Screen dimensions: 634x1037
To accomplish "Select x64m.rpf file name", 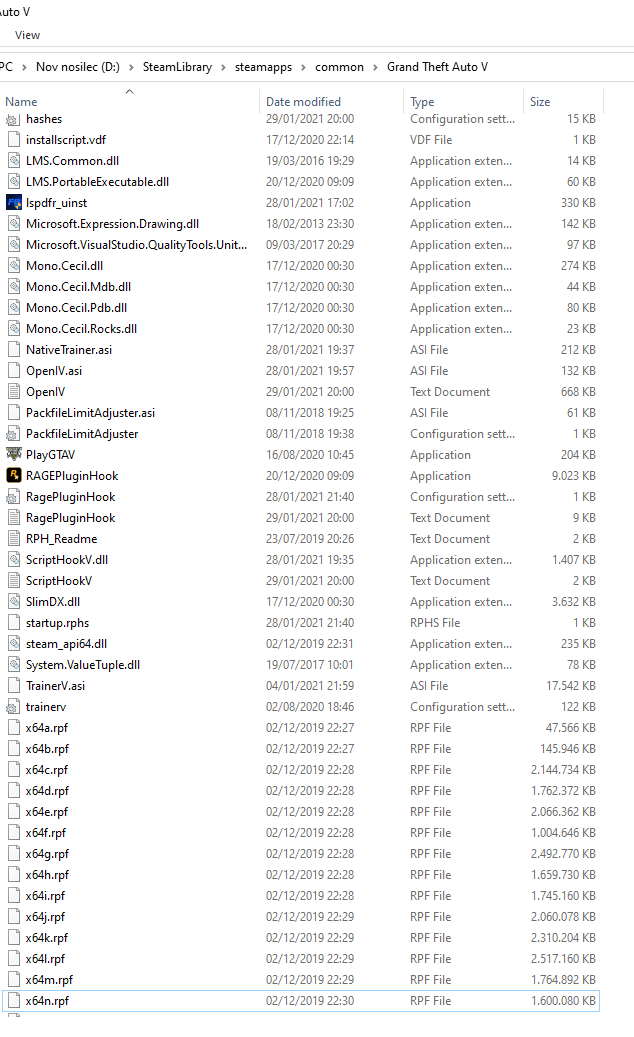I will (49, 979).
